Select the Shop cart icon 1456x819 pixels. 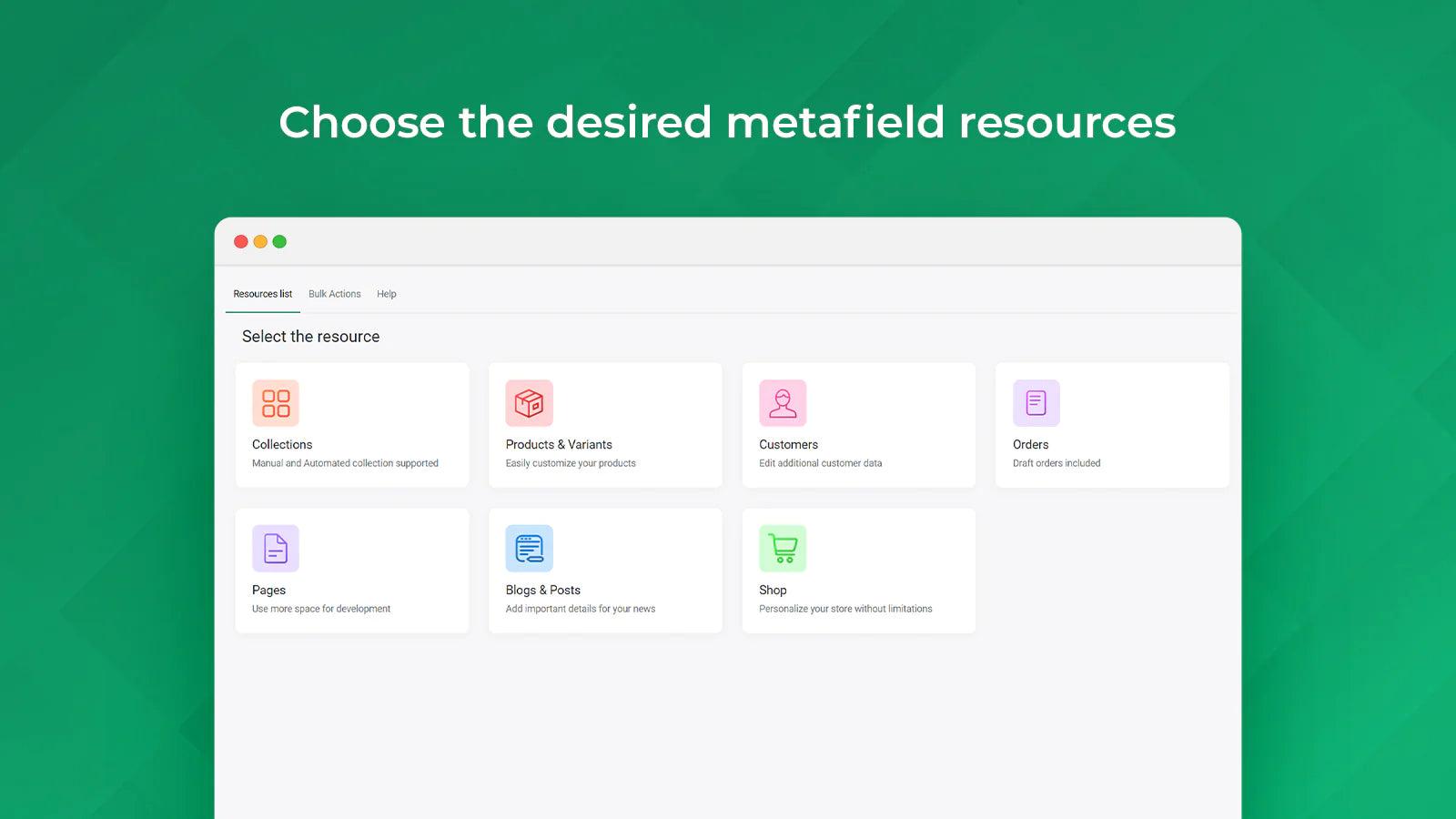tap(783, 548)
